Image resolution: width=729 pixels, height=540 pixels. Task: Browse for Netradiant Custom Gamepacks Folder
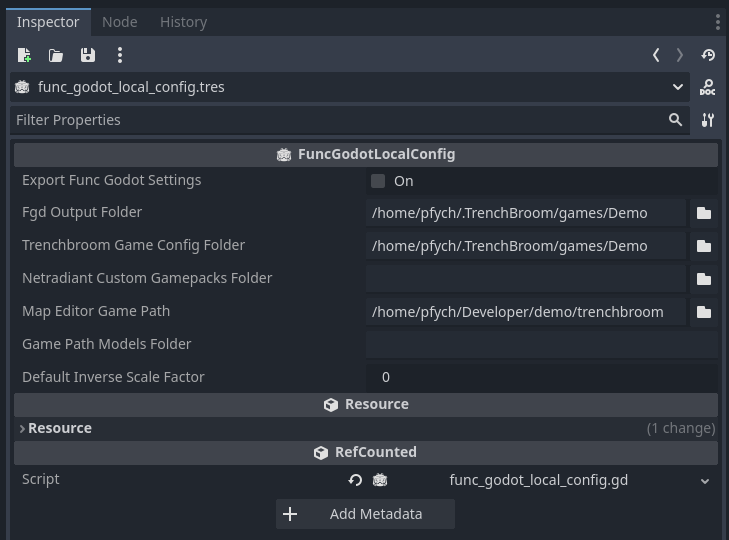704,279
